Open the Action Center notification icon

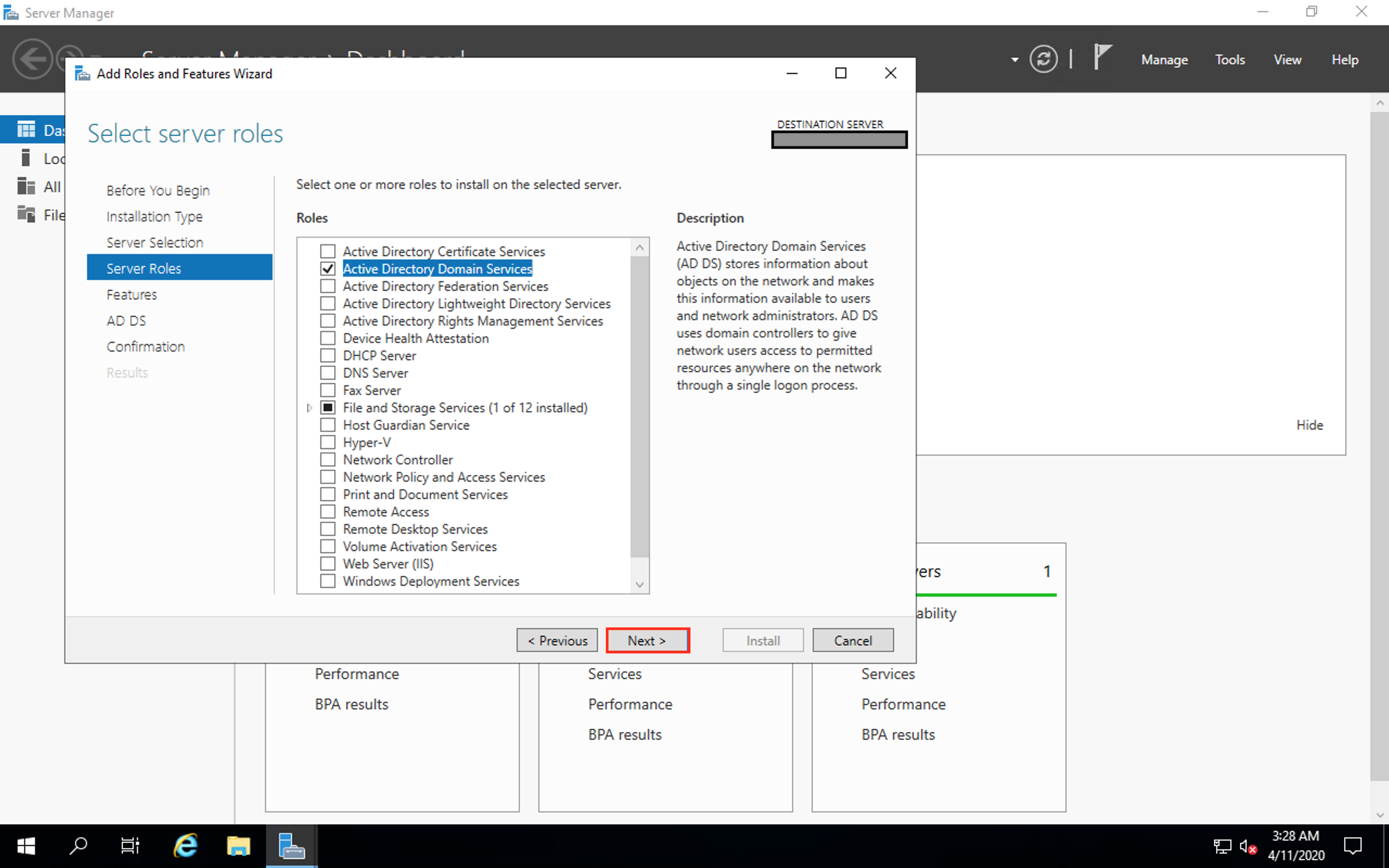click(x=1353, y=846)
